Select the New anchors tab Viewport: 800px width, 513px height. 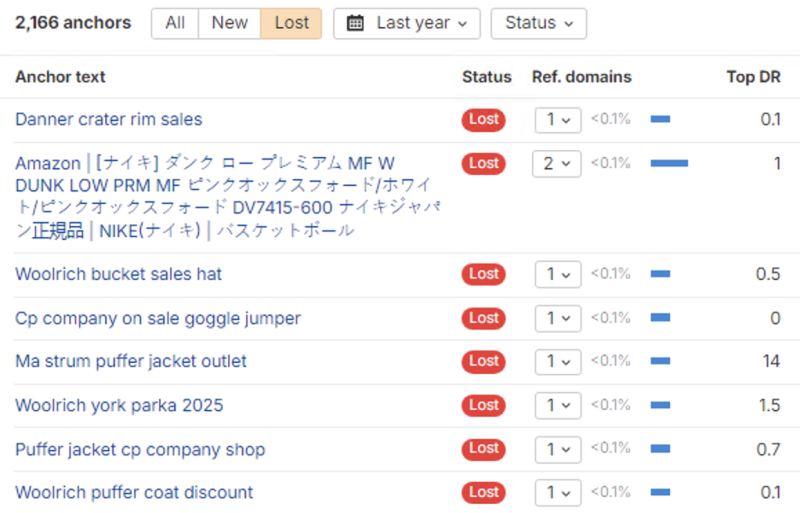point(229,23)
